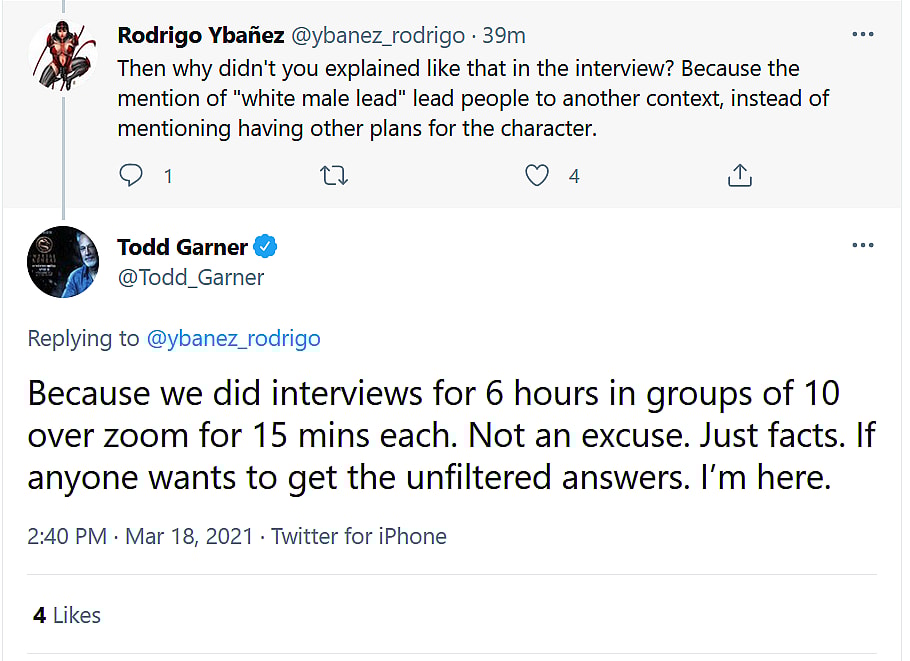Click the Rodrigo Ybañez display name

[x=201, y=36]
